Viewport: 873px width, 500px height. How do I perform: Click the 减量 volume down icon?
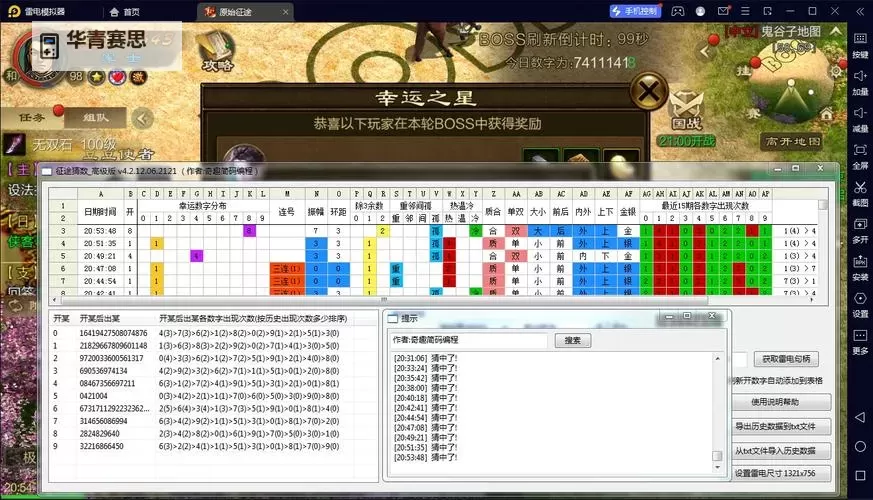[x=860, y=119]
